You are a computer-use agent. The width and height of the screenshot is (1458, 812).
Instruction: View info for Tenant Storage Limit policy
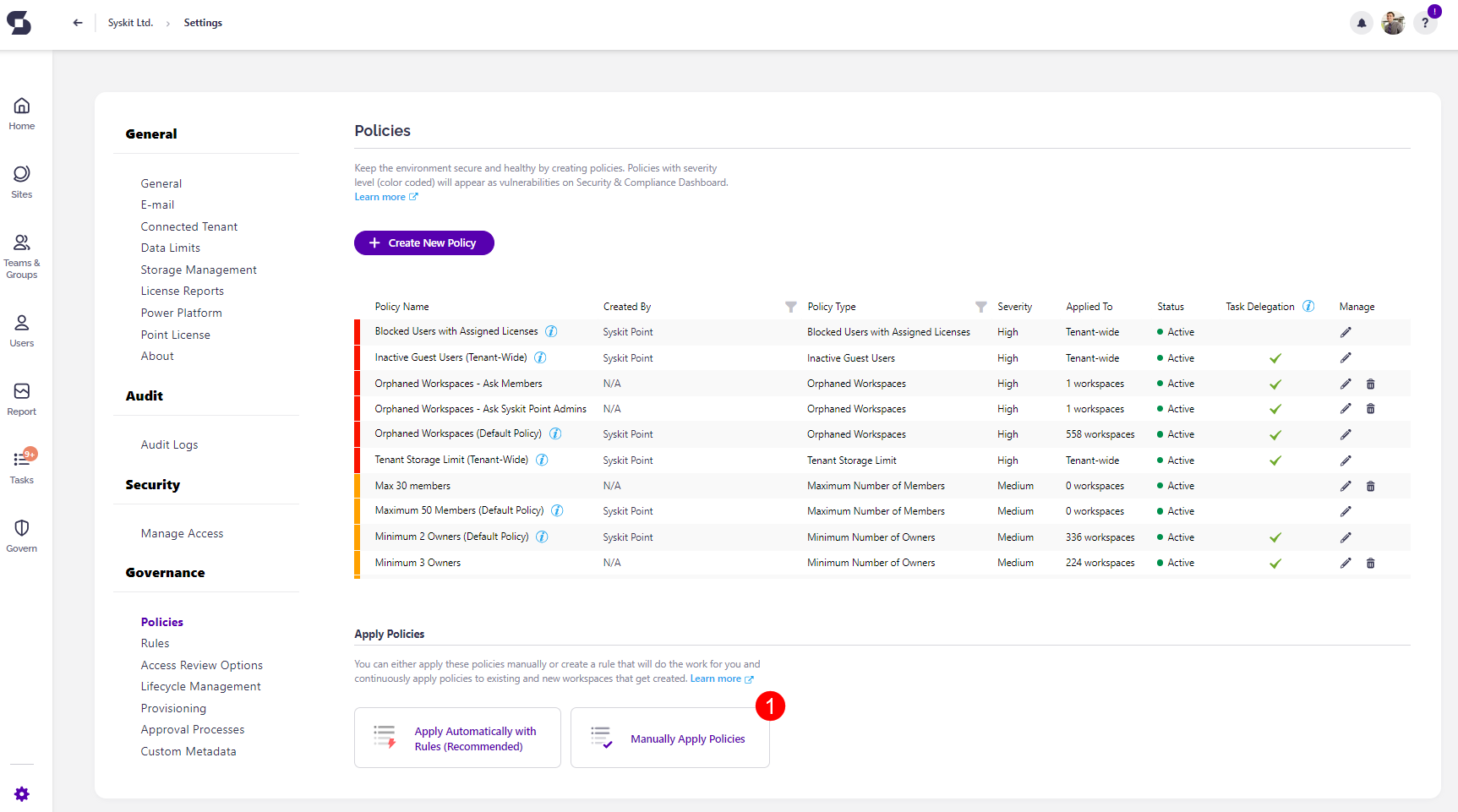[542, 460]
